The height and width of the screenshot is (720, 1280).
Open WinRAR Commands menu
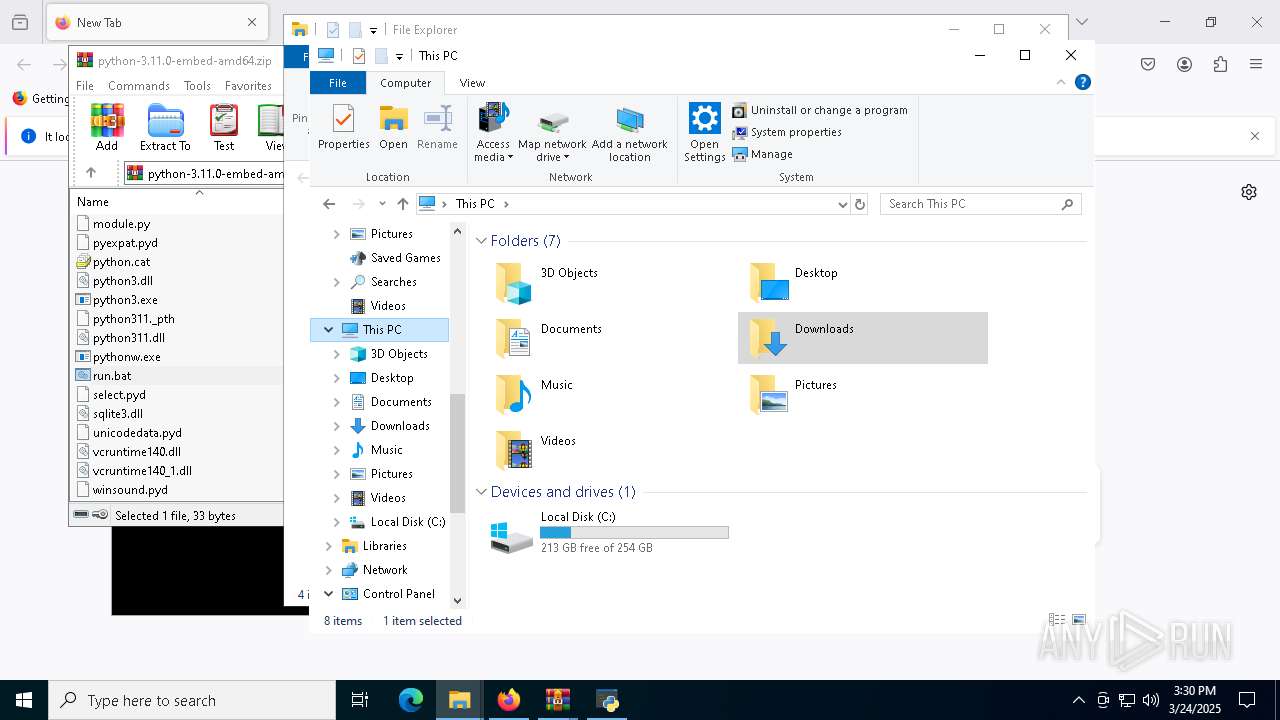[x=139, y=86]
